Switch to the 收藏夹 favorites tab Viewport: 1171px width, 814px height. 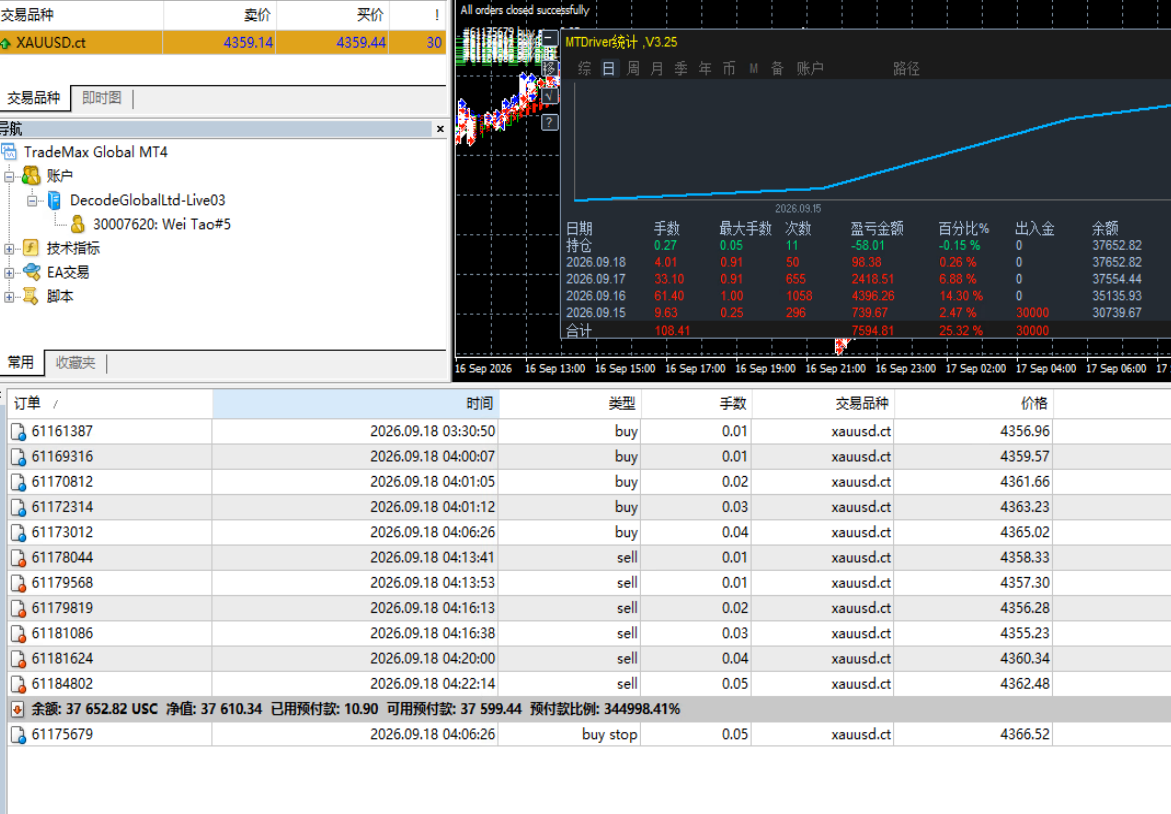click(x=75, y=362)
